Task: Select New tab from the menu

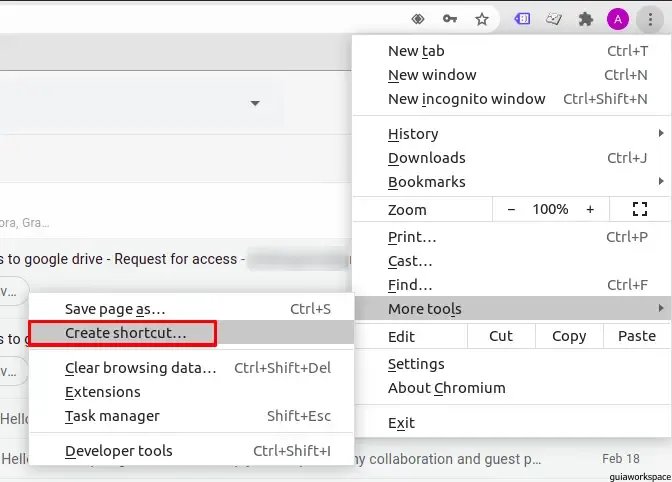Action: (512, 51)
